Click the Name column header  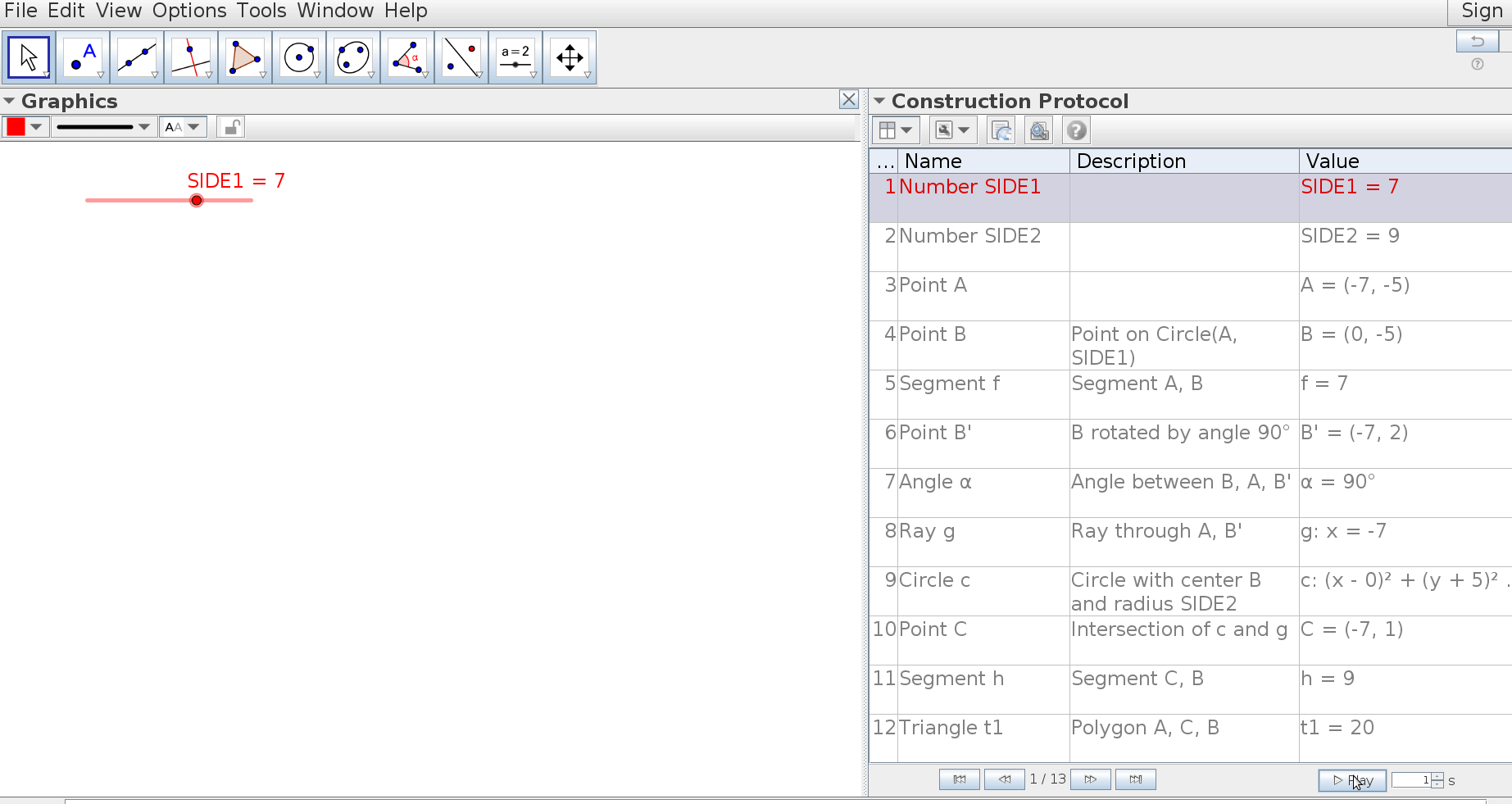pos(983,161)
